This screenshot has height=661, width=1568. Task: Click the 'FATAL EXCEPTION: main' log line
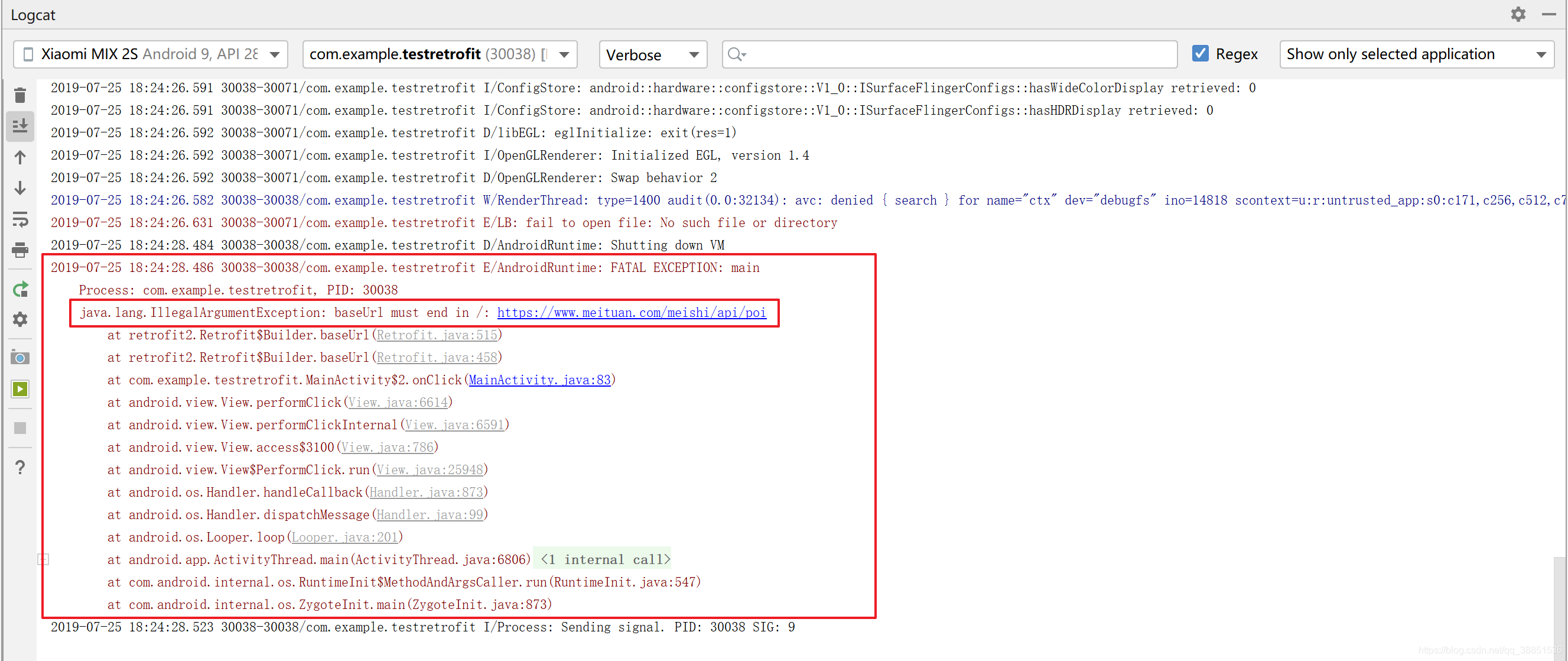pos(405,267)
